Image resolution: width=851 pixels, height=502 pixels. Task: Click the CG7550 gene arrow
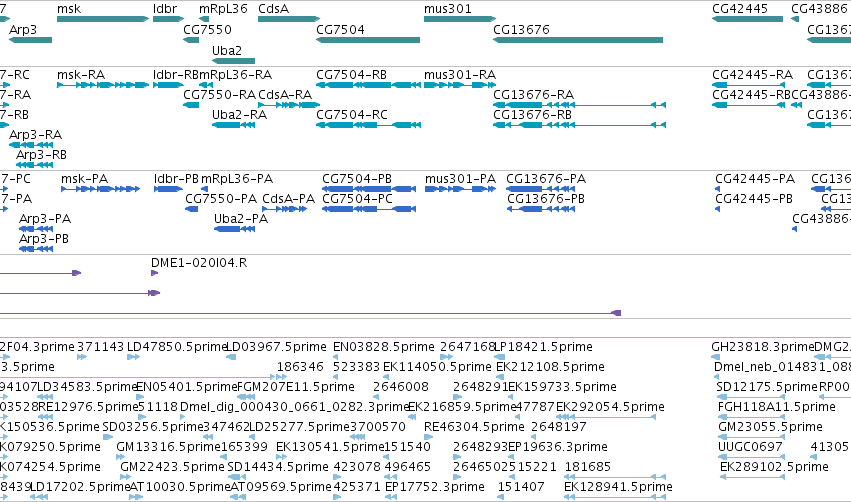[191, 40]
